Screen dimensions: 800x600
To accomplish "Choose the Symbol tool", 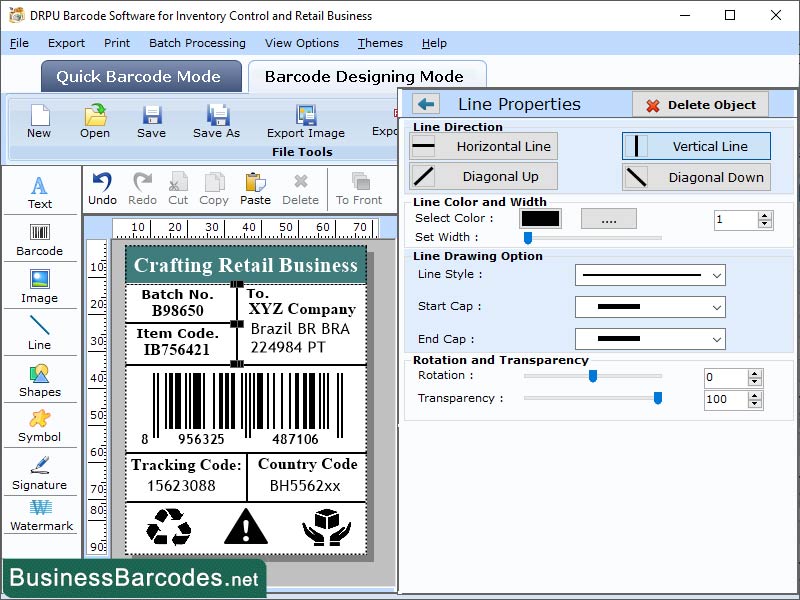I will click(40, 427).
